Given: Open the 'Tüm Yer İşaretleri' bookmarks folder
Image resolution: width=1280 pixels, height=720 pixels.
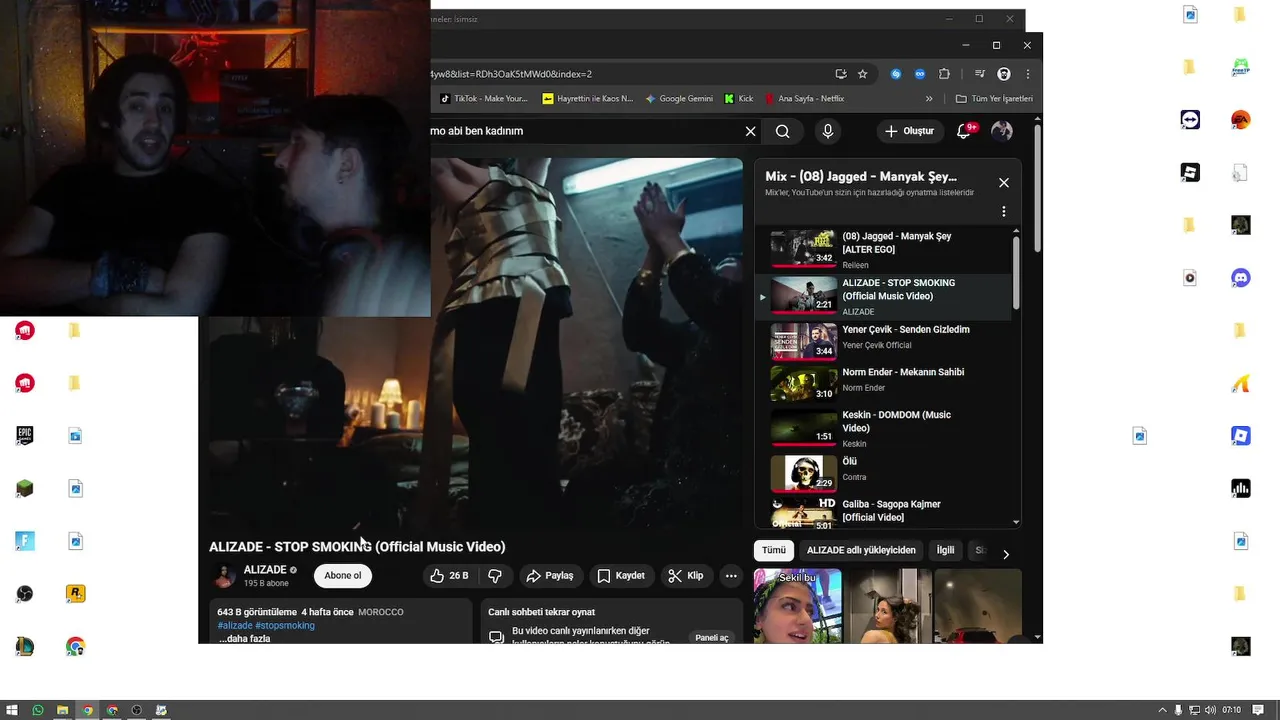Looking at the screenshot, I should (x=994, y=99).
